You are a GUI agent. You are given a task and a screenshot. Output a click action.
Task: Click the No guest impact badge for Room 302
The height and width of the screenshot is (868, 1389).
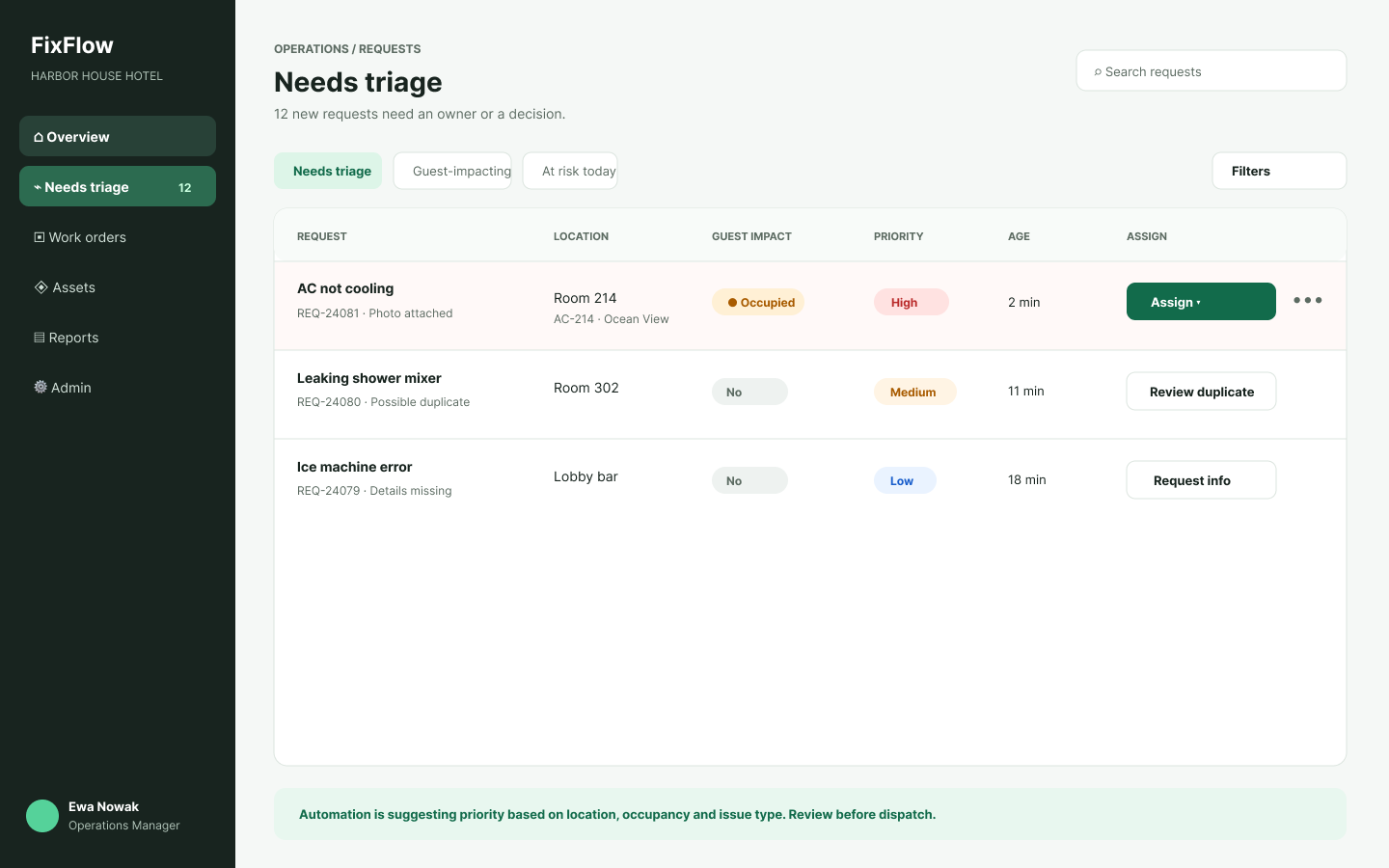(749, 392)
